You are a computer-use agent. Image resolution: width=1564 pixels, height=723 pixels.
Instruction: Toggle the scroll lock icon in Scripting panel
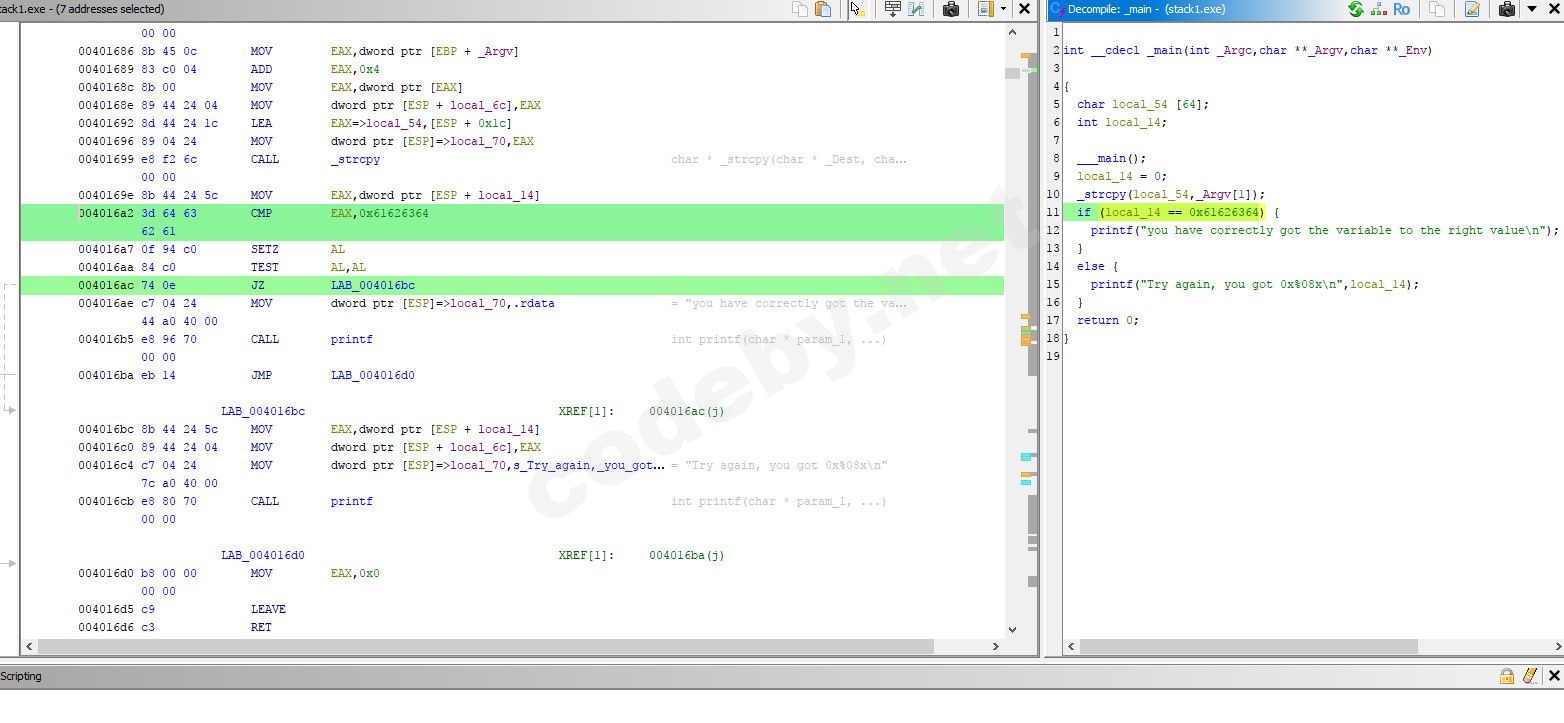1506,677
